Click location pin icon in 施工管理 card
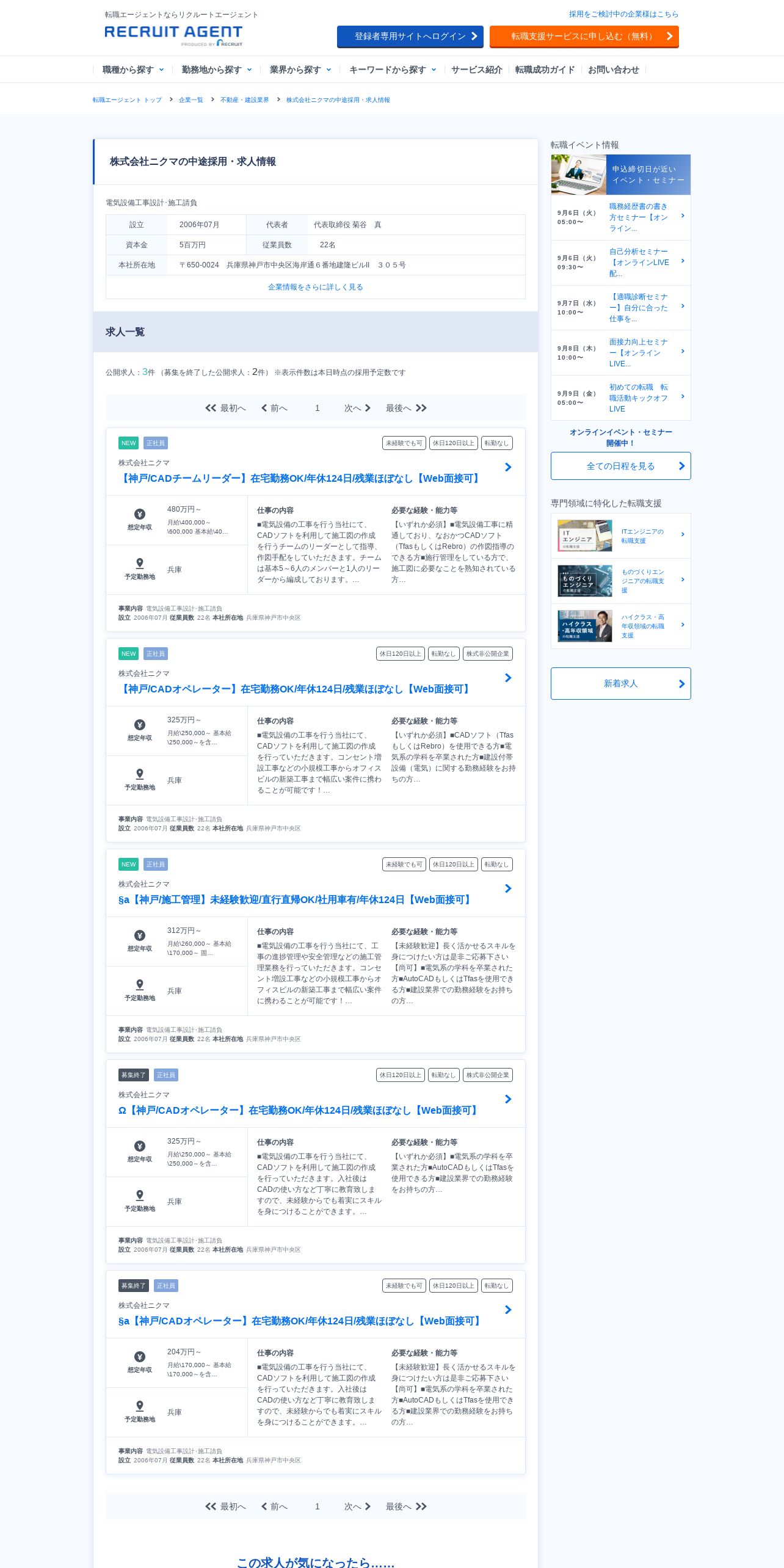This screenshot has width=784, height=1568. point(140,985)
